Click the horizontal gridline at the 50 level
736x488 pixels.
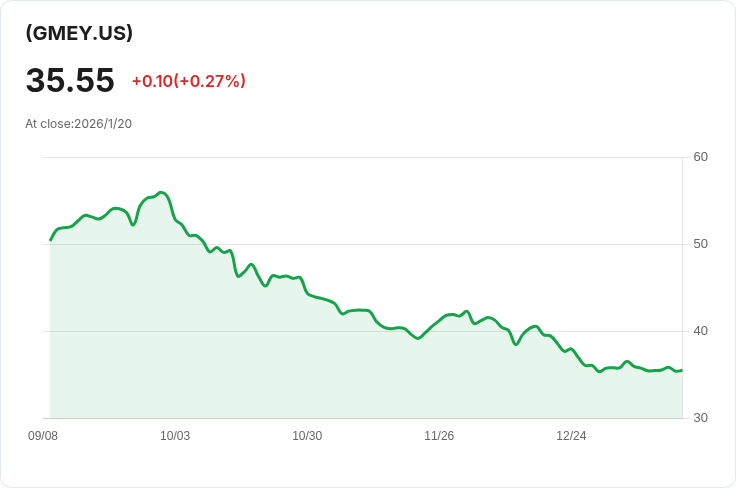(x=400, y=244)
